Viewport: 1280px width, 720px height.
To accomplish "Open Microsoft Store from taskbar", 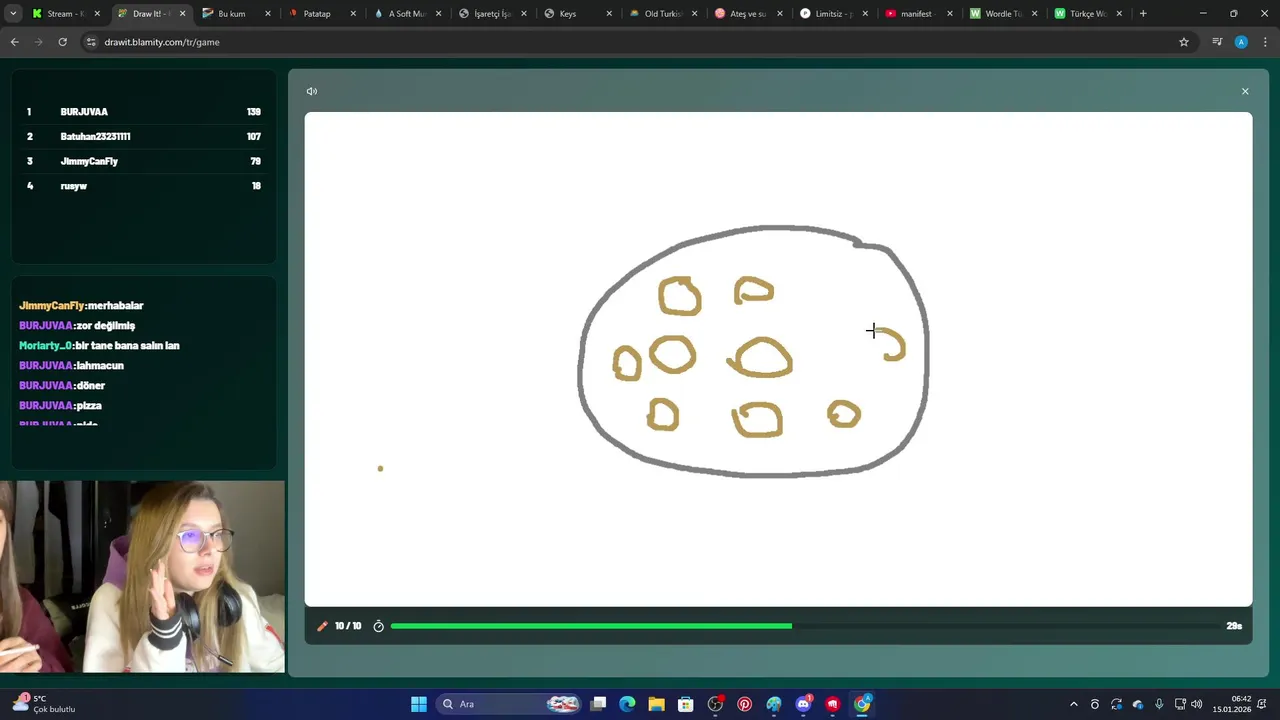I will (686, 704).
